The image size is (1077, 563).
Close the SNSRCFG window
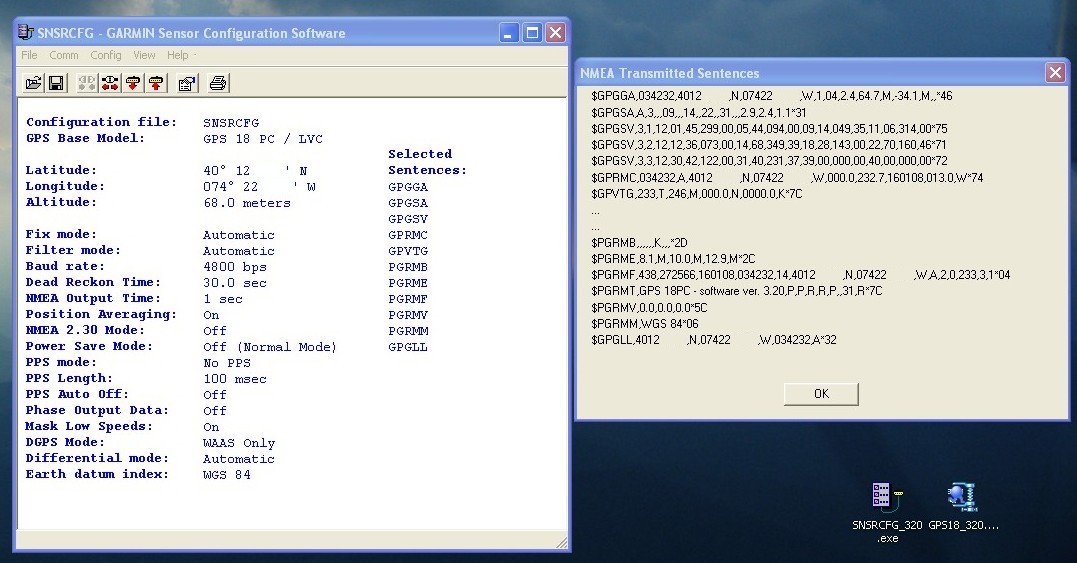556,32
